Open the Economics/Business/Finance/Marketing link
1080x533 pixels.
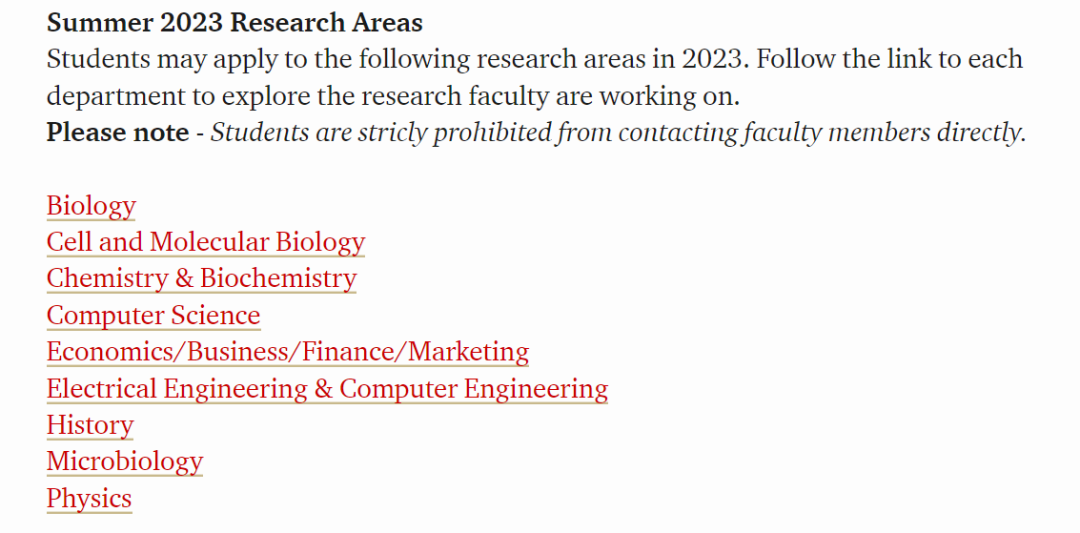tap(287, 352)
